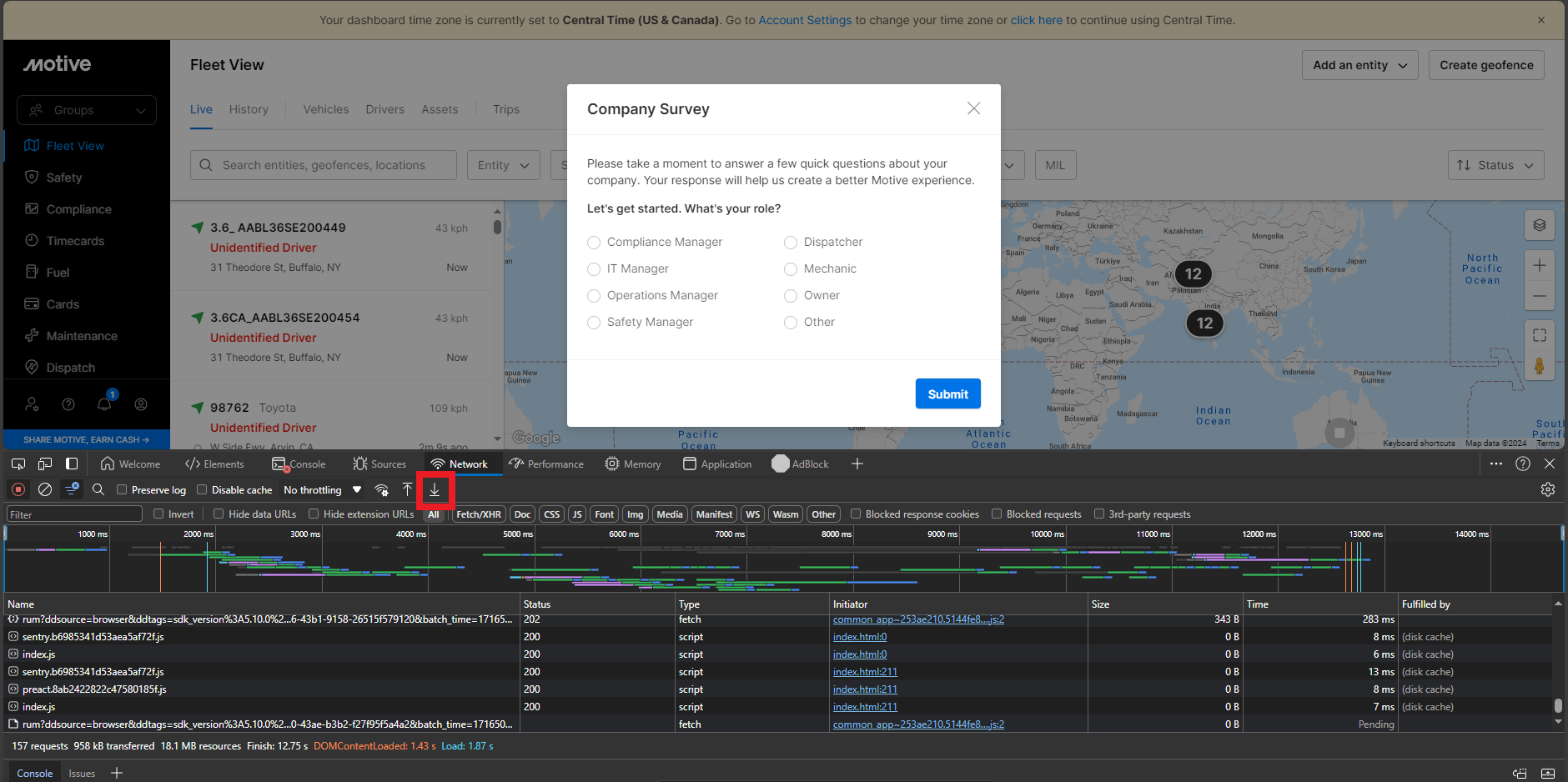Select Owner role
This screenshot has width=1568, height=782.
[x=791, y=296]
